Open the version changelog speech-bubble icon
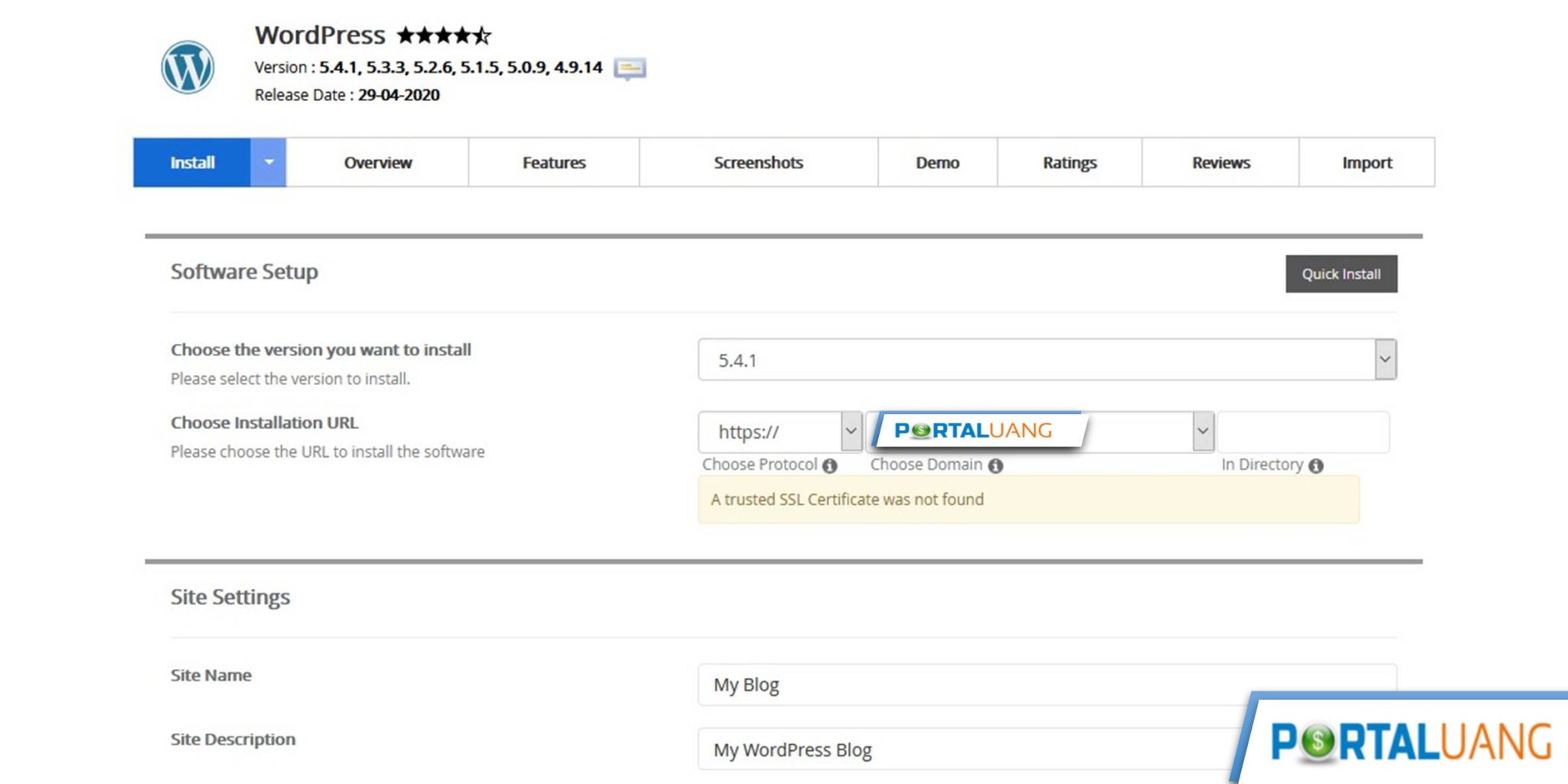Viewport: 1568px width, 784px height. pos(630,68)
